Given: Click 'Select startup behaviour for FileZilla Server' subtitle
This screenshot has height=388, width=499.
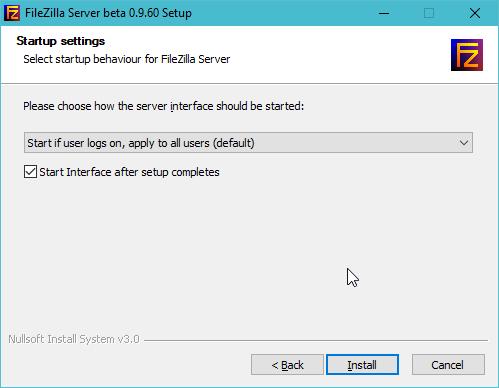Looking at the screenshot, I should pos(127,59).
